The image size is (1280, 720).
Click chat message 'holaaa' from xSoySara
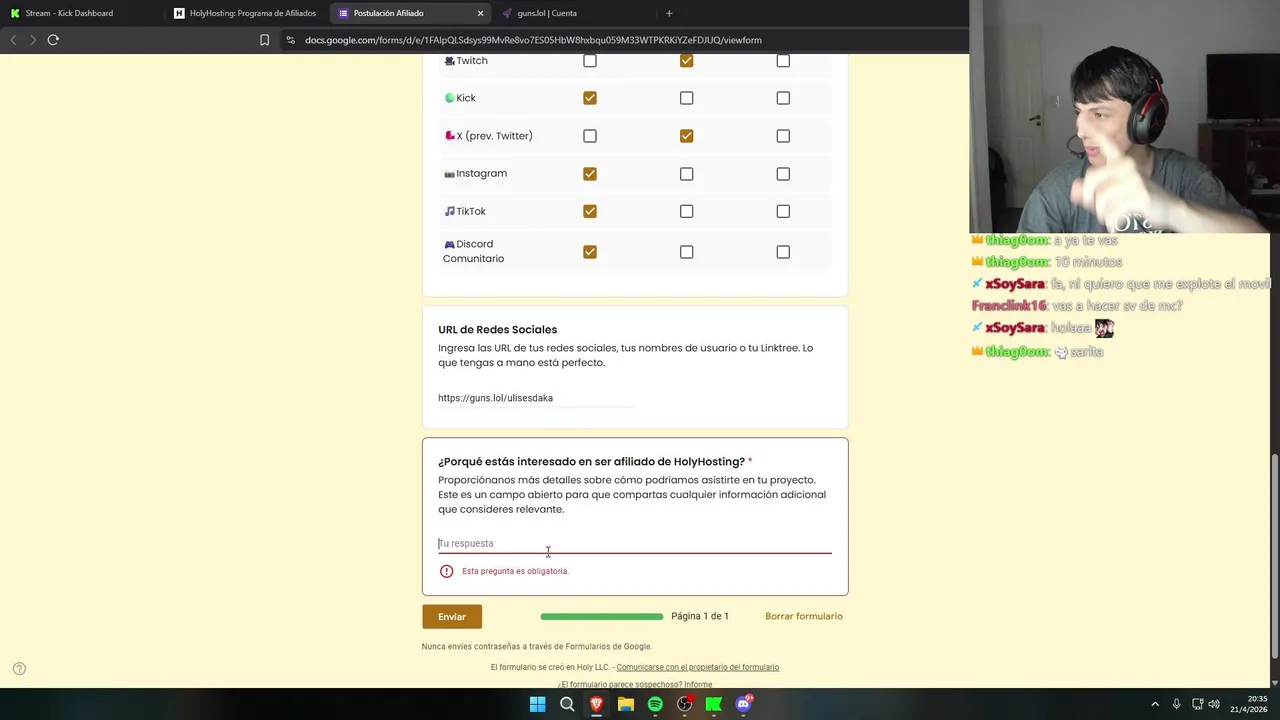point(1071,328)
